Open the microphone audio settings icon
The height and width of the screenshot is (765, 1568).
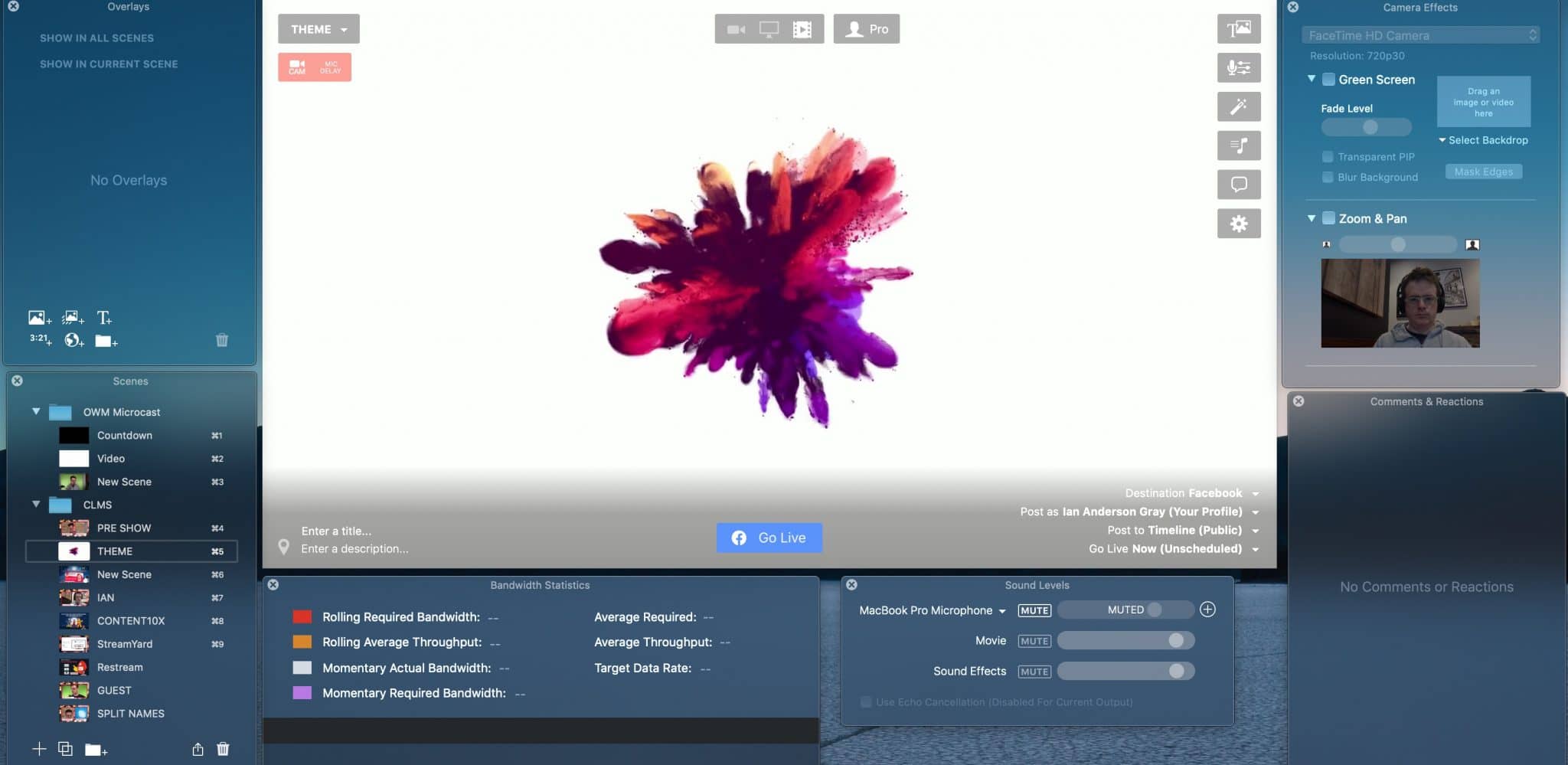(x=1238, y=67)
